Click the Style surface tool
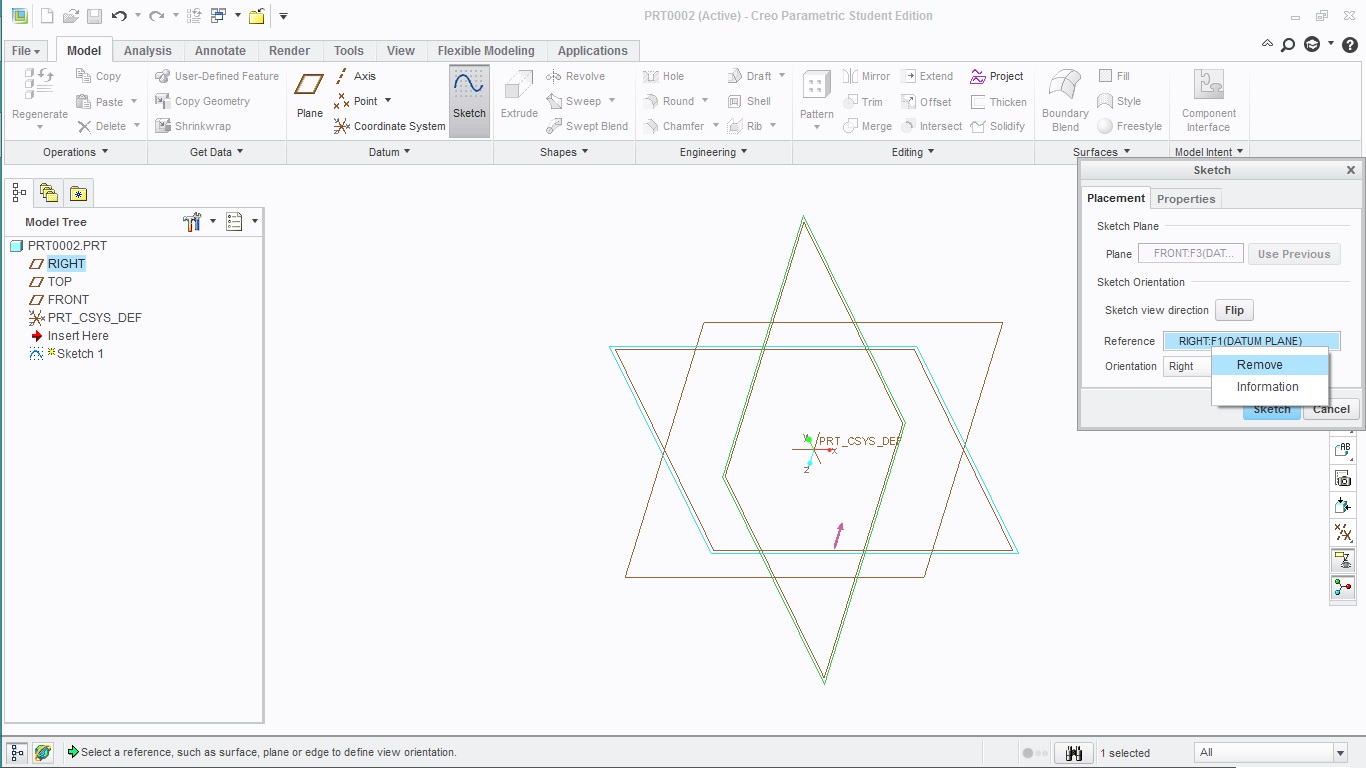 tap(1119, 101)
